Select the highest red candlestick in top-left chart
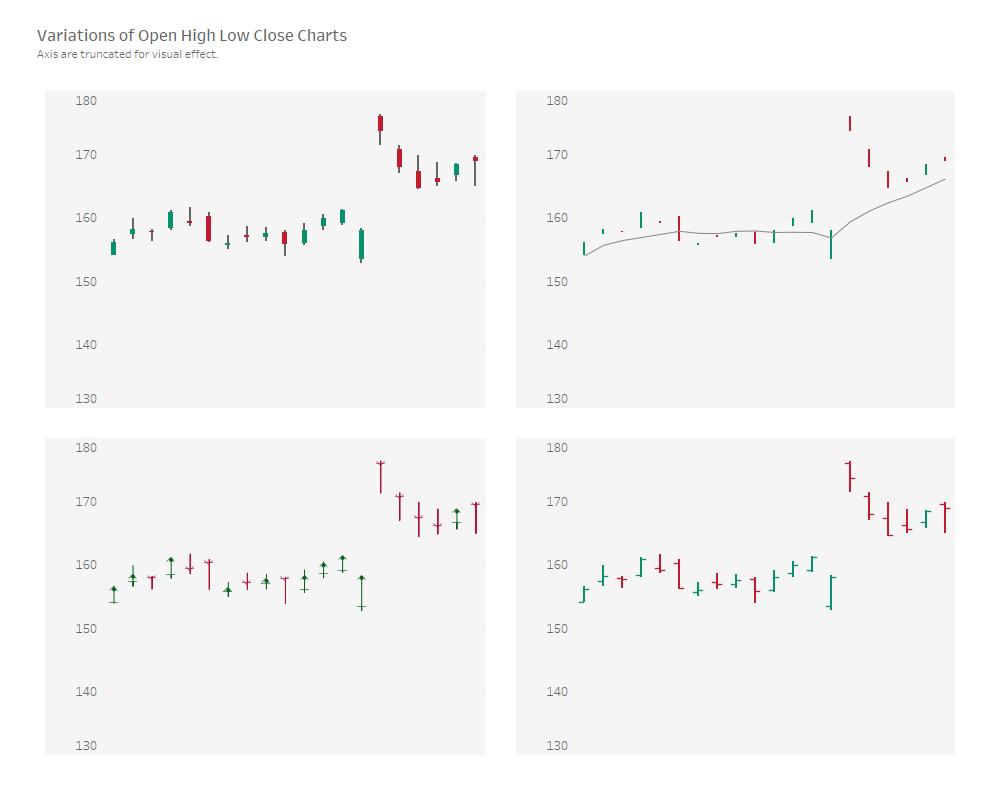The width and height of the screenshot is (1000, 800). coord(380,123)
